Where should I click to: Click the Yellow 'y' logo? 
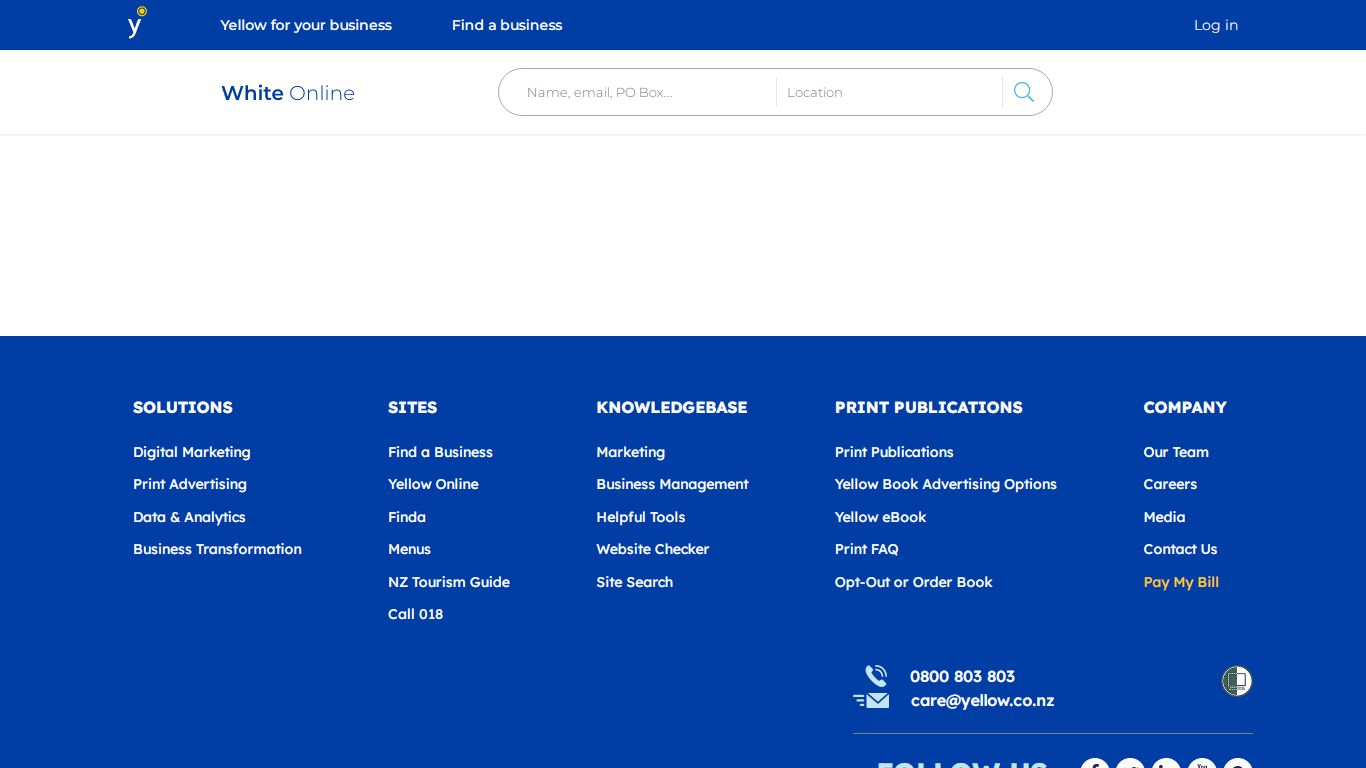pos(137,22)
